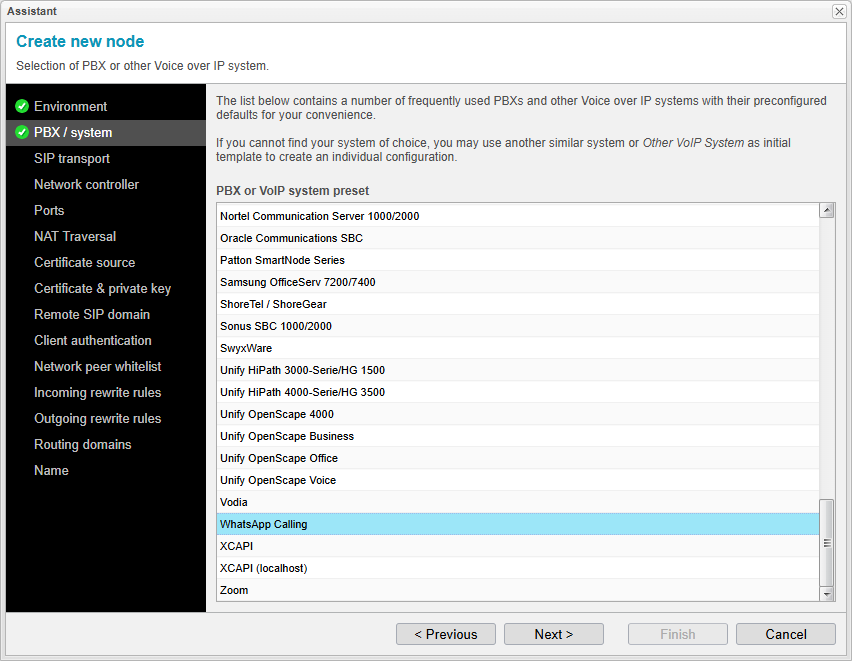
Task: Cancel the Create new node assistant
Action: click(x=786, y=634)
